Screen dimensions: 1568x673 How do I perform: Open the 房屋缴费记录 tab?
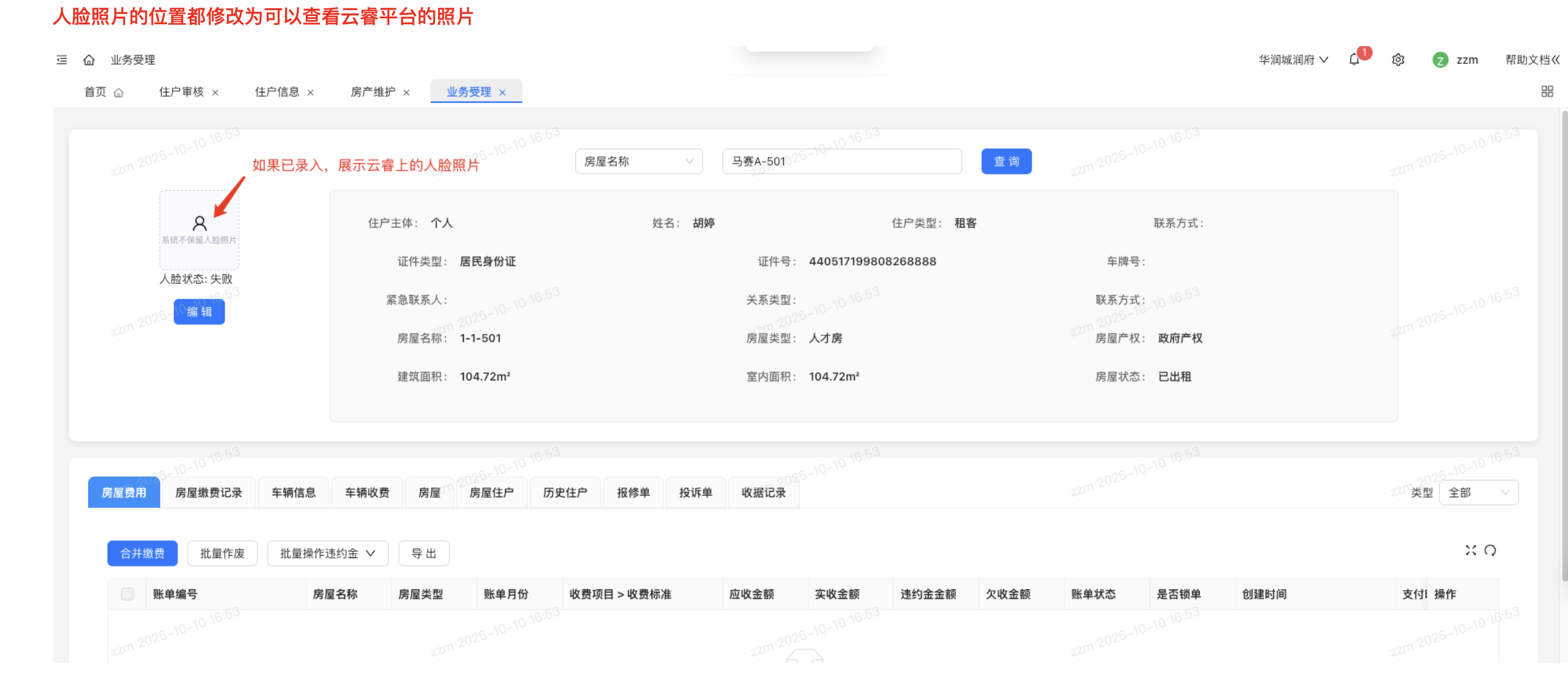click(x=209, y=492)
